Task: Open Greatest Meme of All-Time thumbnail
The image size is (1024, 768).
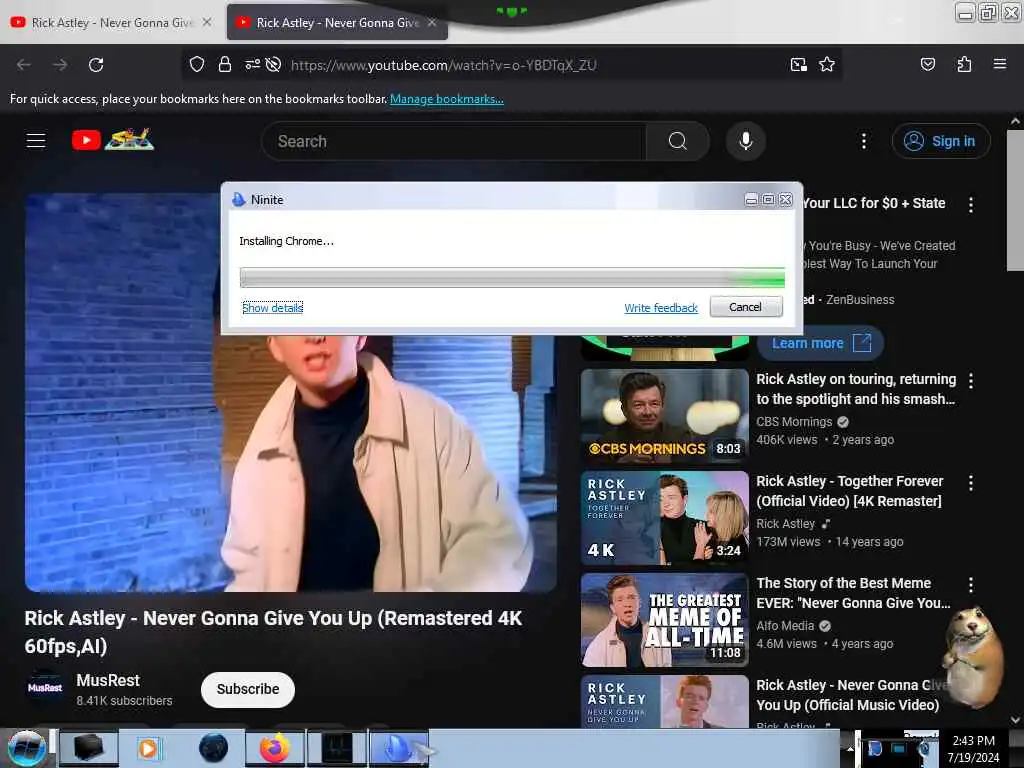Action: point(665,620)
